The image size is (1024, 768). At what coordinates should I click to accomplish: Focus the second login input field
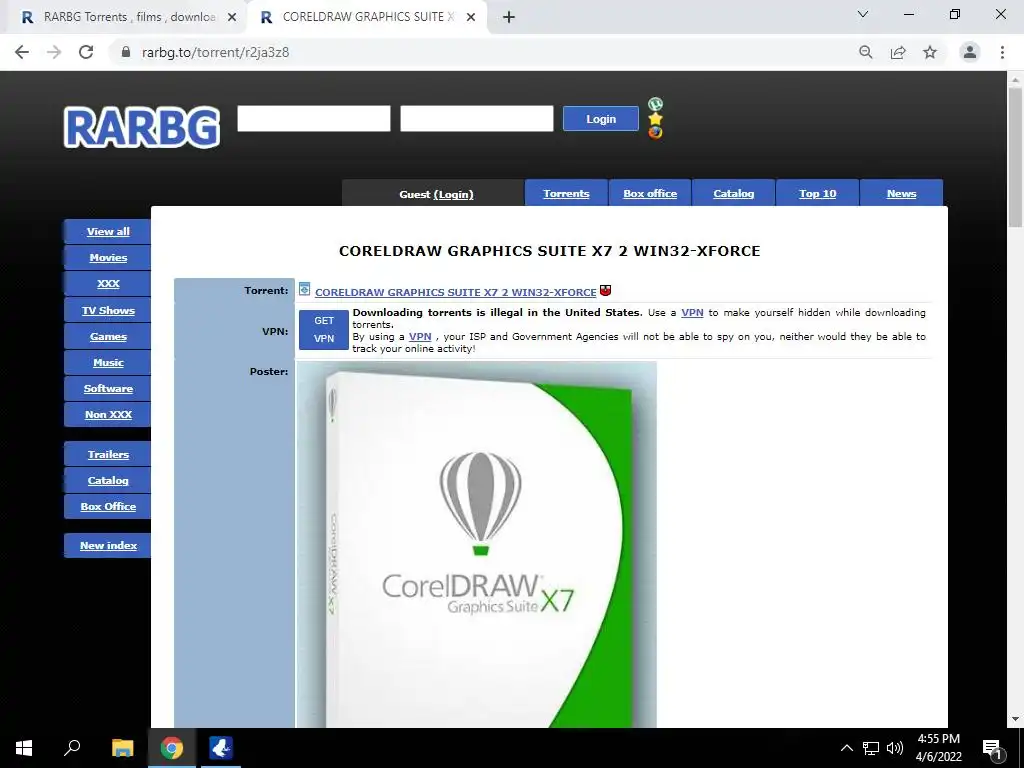(477, 118)
